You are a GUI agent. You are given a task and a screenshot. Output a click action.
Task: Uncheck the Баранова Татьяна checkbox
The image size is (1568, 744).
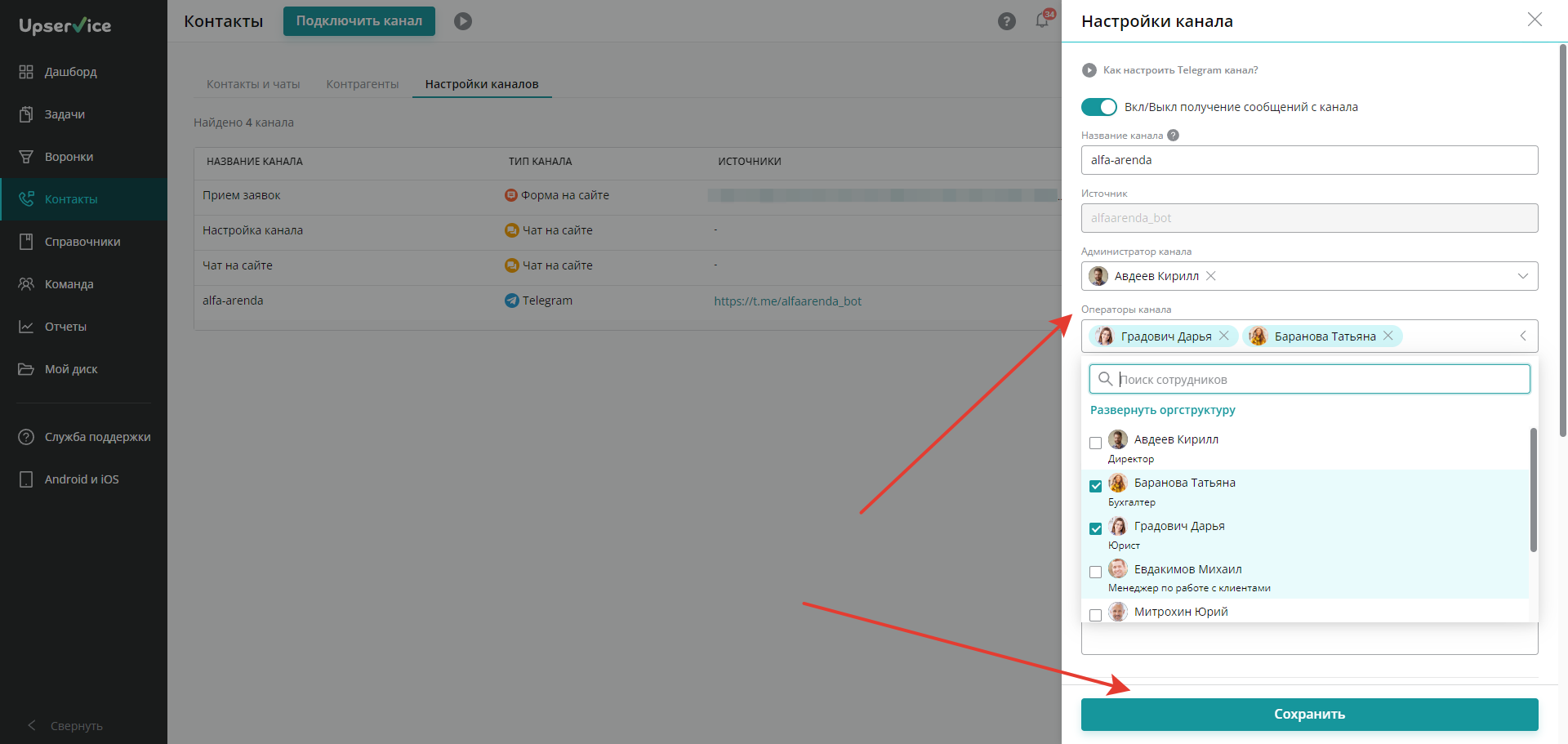[1096, 486]
